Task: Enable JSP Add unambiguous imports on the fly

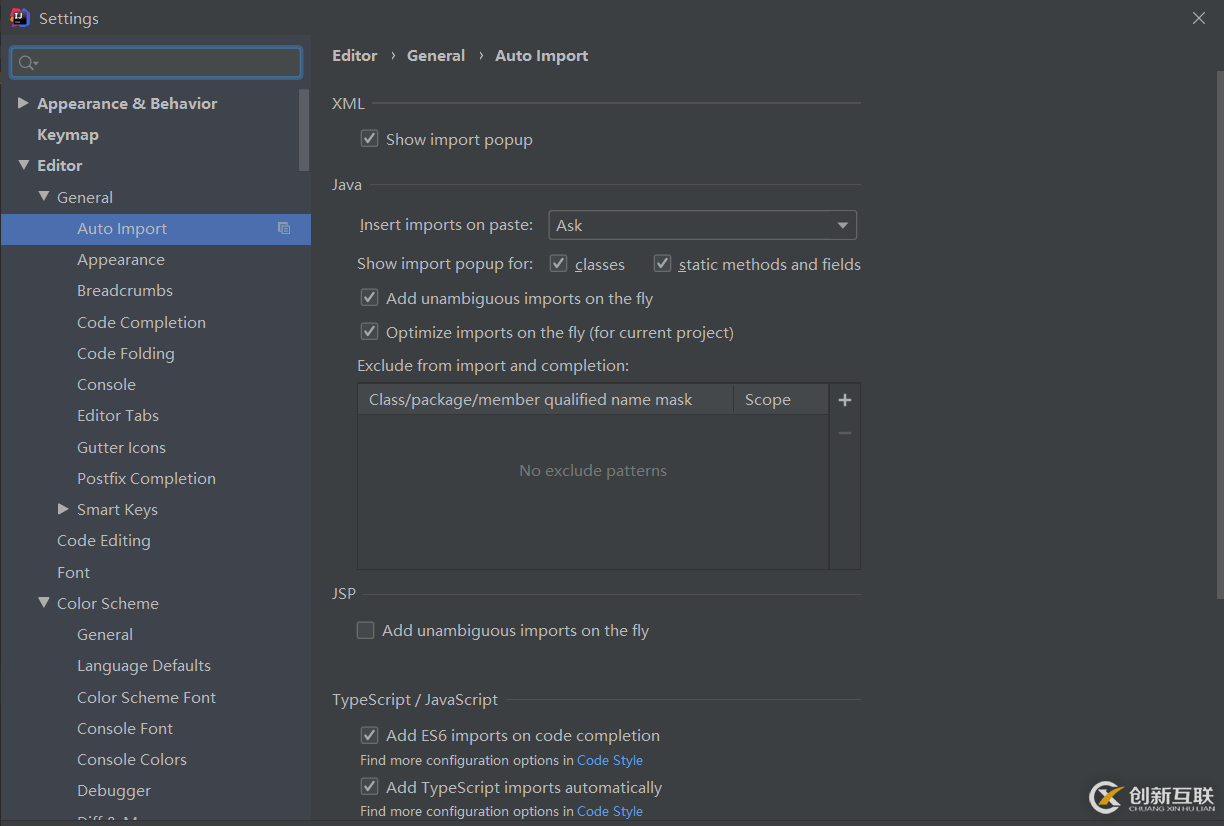Action: tap(366, 630)
